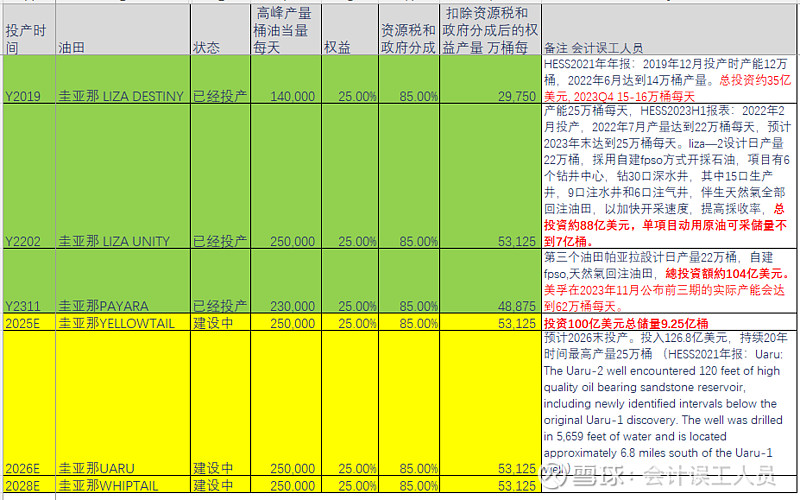This screenshot has height=500, width=800.
Task: Select the 扣除资源税和政府分成后的权益产量 header
Action: (490, 30)
